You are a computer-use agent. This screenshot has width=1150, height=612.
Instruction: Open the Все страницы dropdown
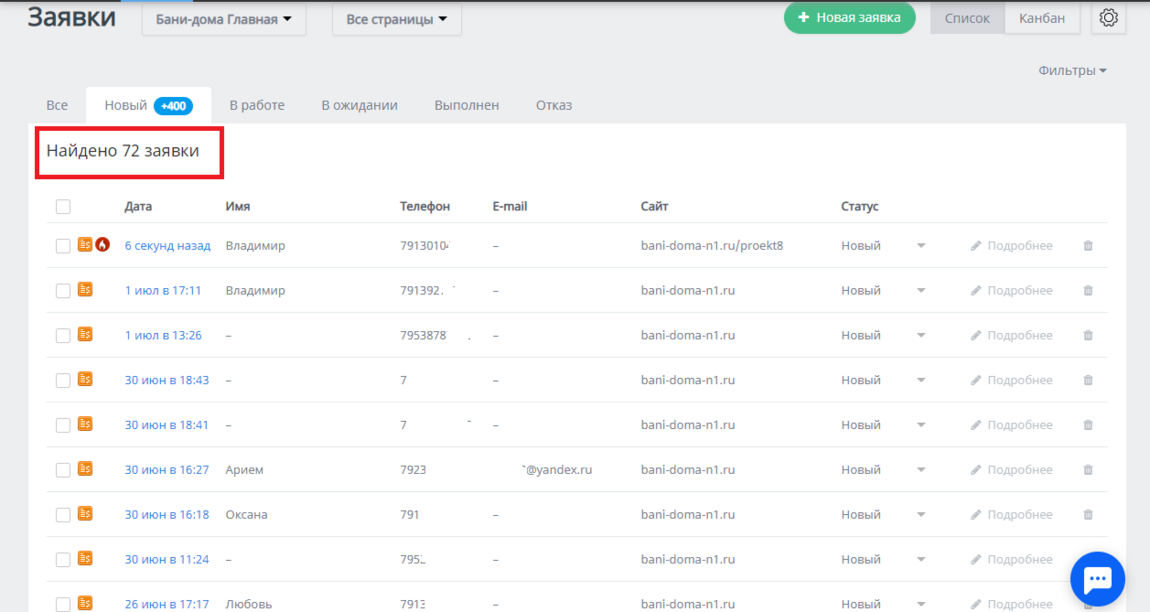396,19
